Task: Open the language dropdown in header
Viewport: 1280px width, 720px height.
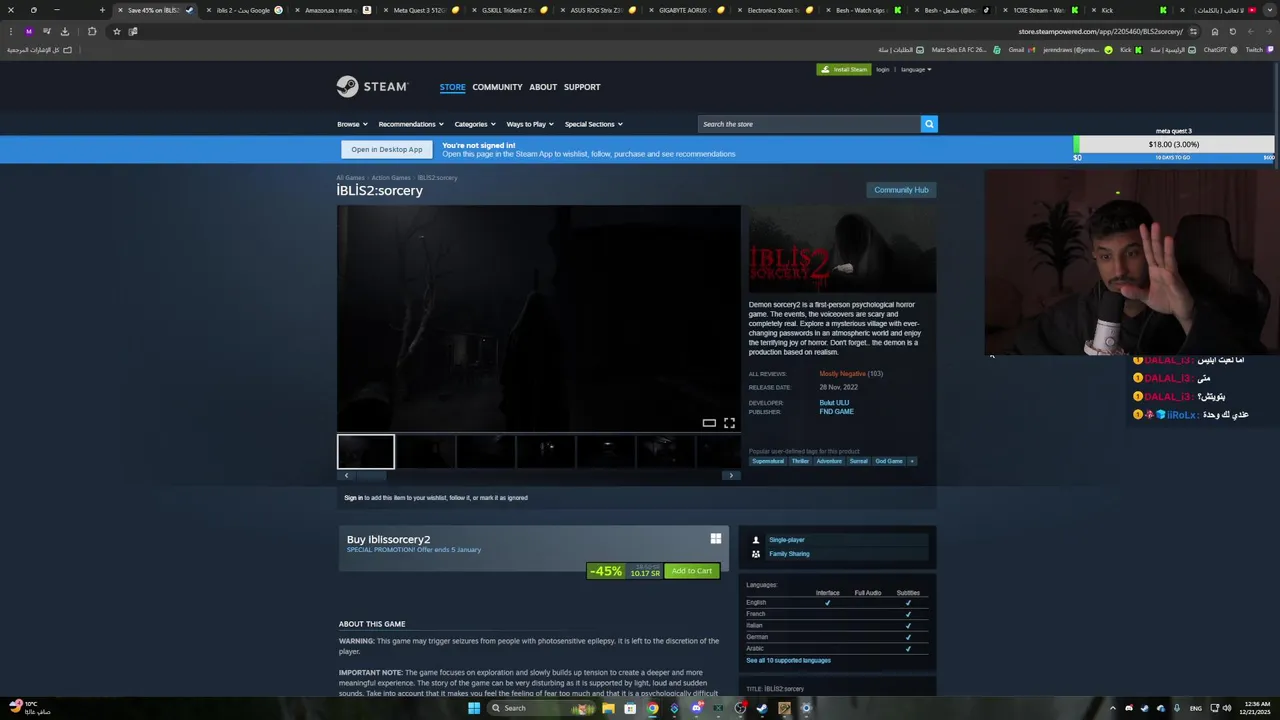Action: coord(916,70)
